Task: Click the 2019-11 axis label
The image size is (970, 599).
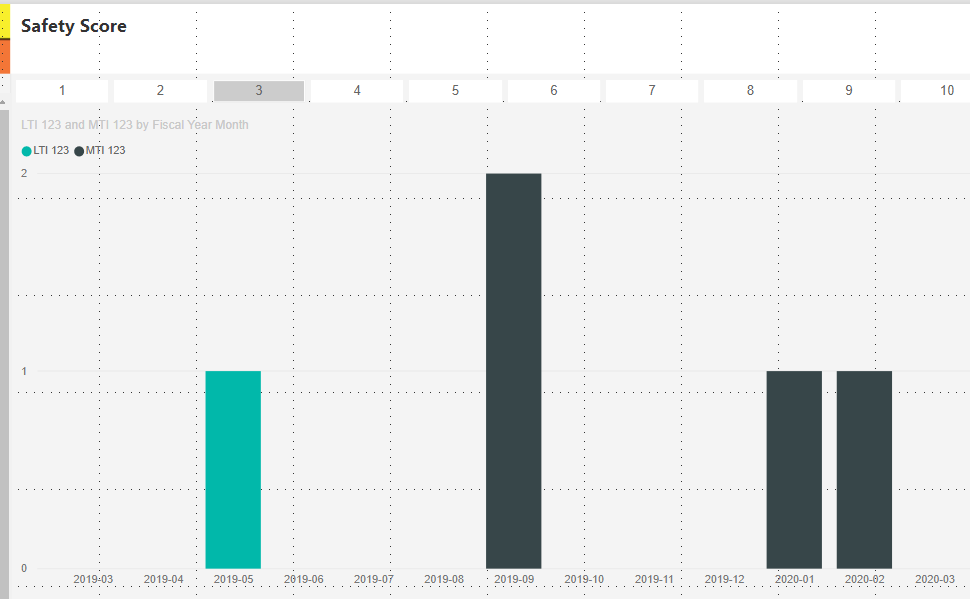Action: 654,579
